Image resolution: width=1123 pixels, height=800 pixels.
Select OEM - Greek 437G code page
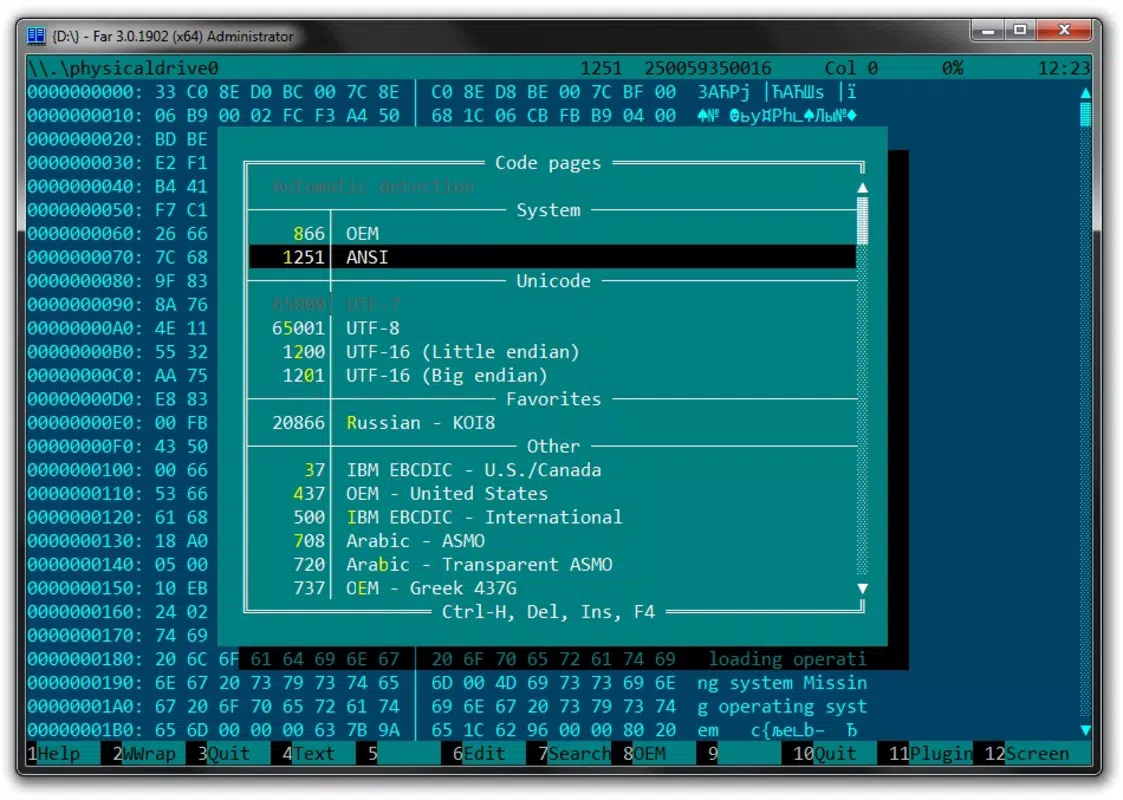point(552,588)
